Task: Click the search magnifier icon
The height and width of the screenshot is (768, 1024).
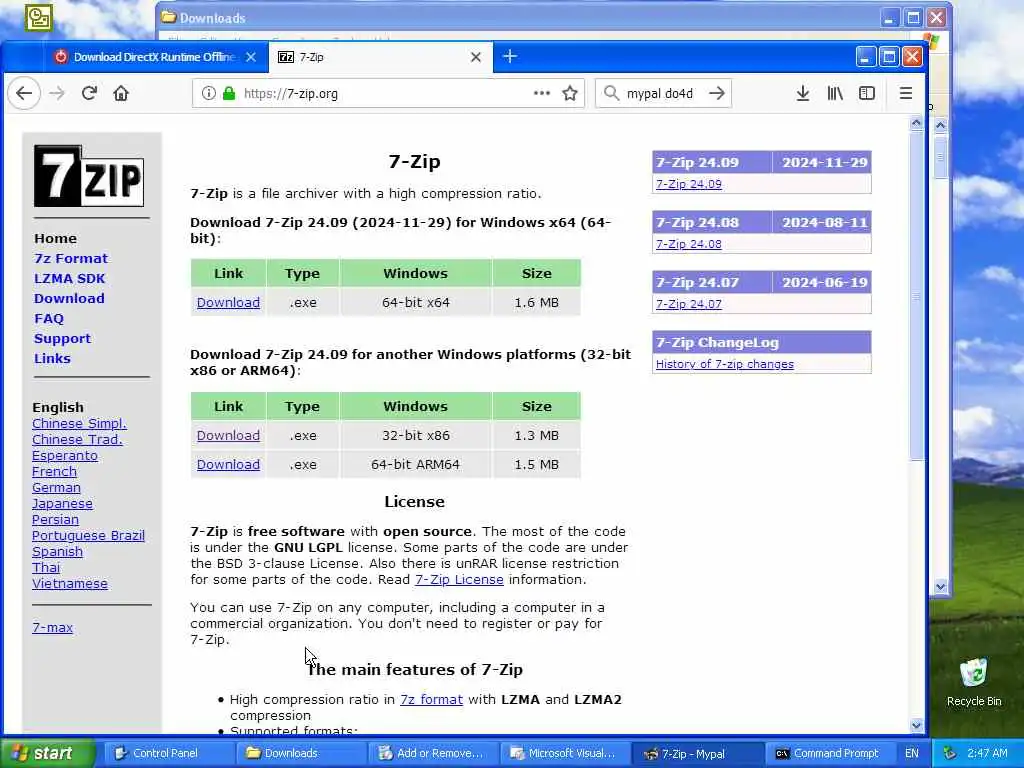Action: 611,93
